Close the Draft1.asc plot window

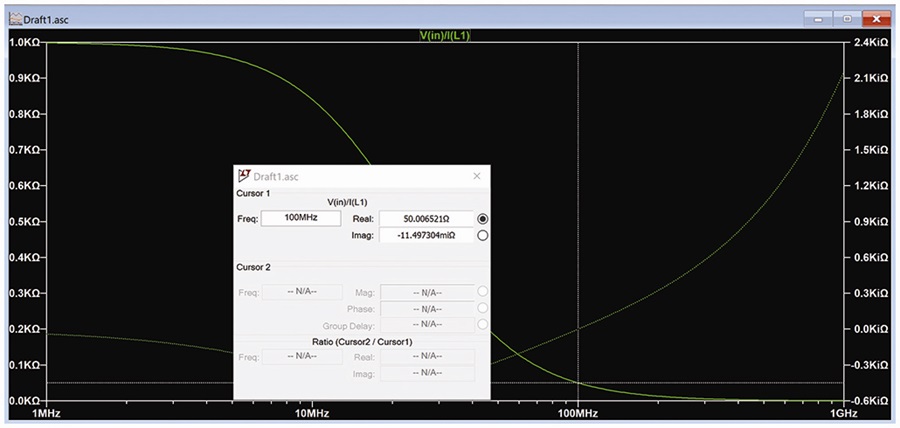pyautogui.click(x=876, y=19)
